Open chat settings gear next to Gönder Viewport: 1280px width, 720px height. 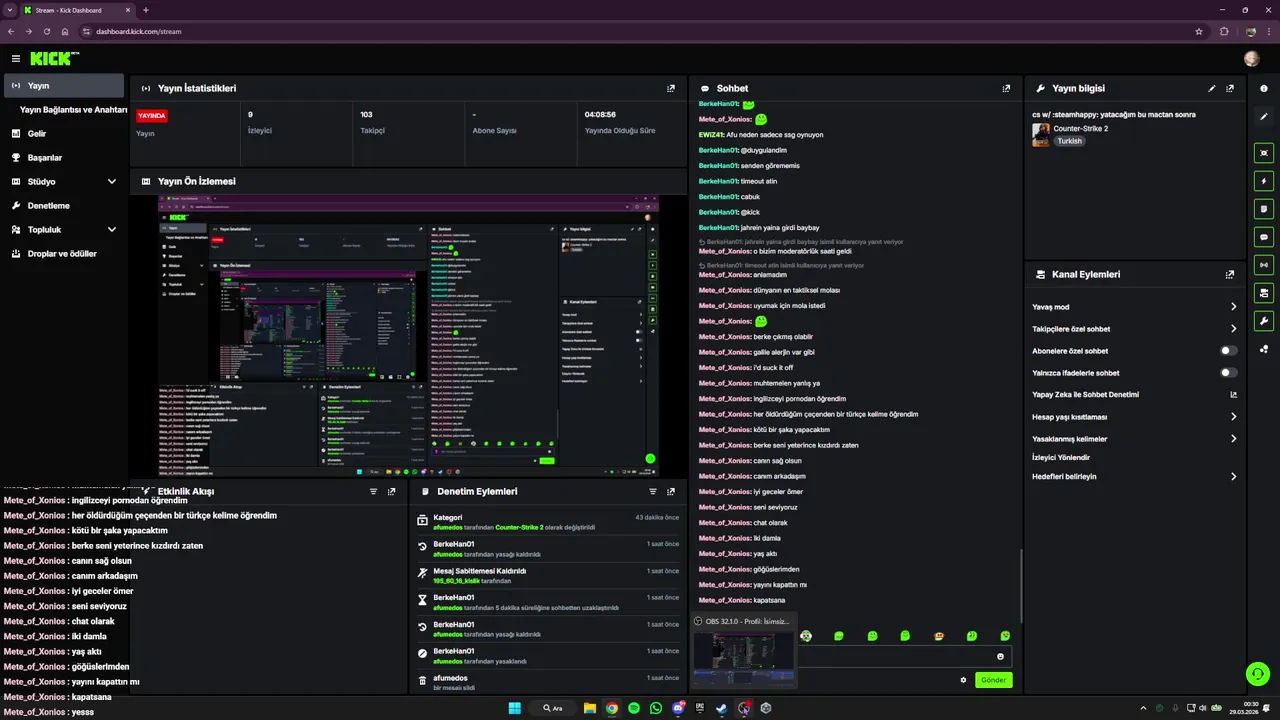[963, 680]
